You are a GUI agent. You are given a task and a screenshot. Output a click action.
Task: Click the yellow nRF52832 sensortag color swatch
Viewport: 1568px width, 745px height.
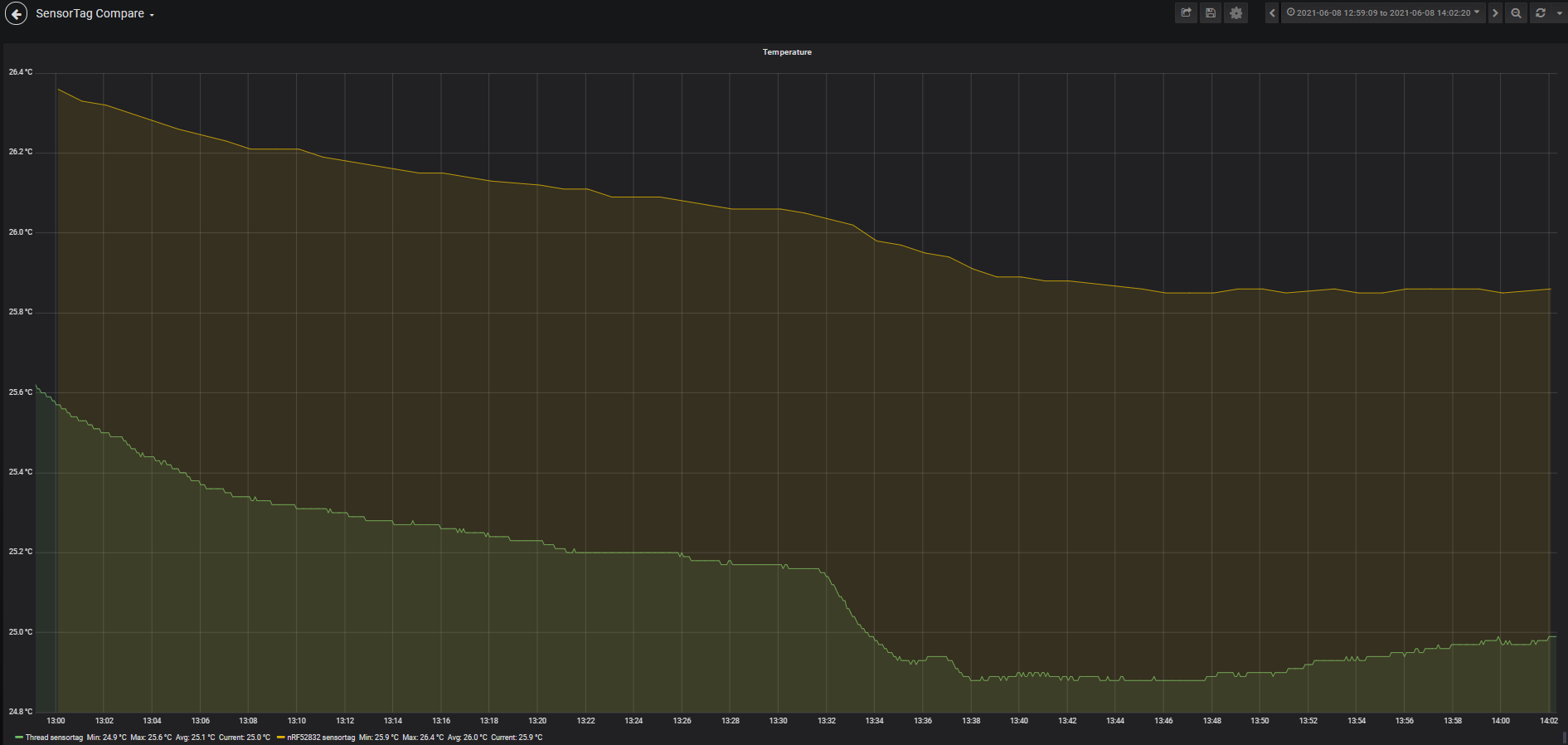pos(281,738)
